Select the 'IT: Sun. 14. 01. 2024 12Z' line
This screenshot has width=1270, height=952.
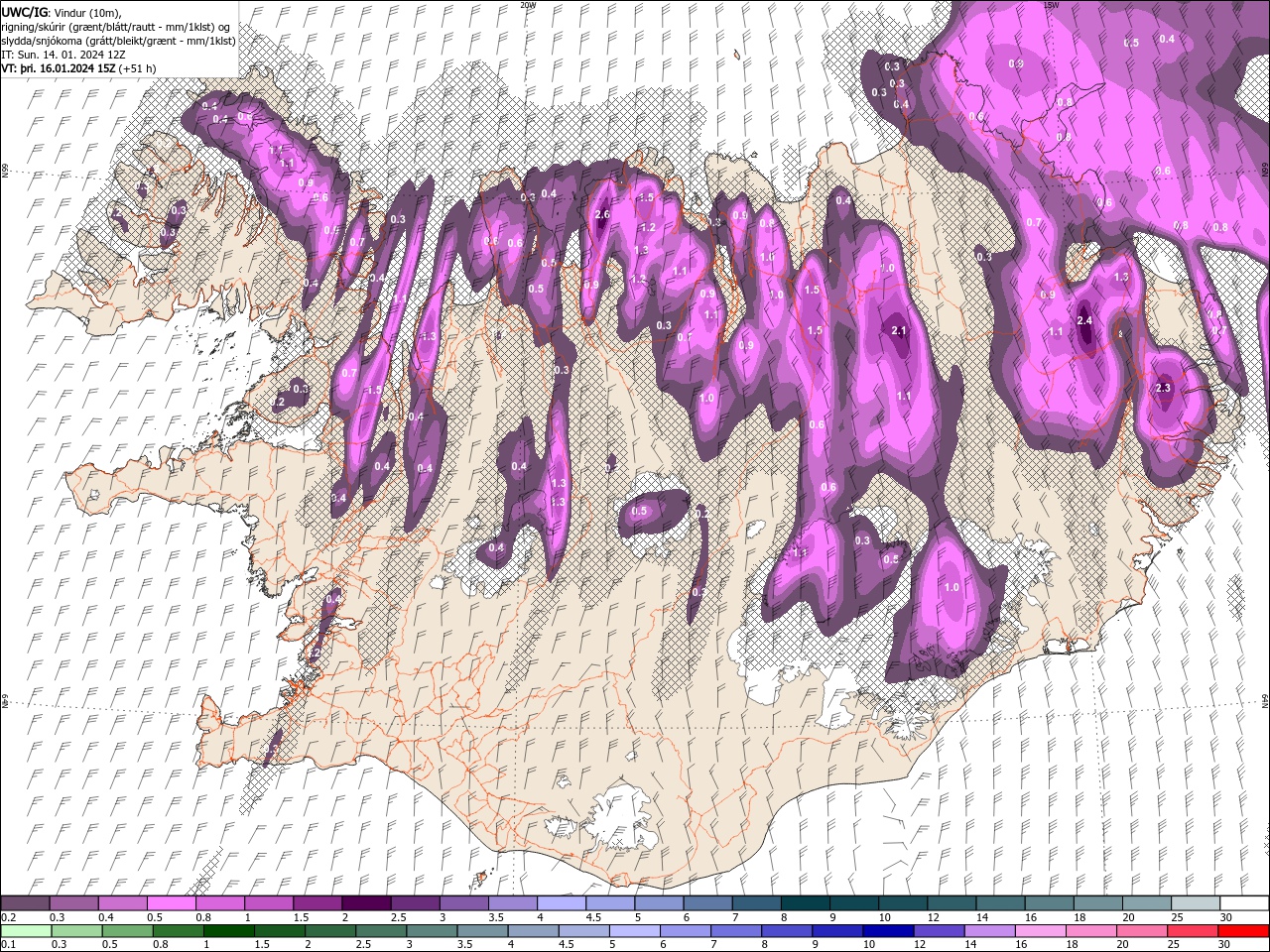pyautogui.click(x=63, y=55)
